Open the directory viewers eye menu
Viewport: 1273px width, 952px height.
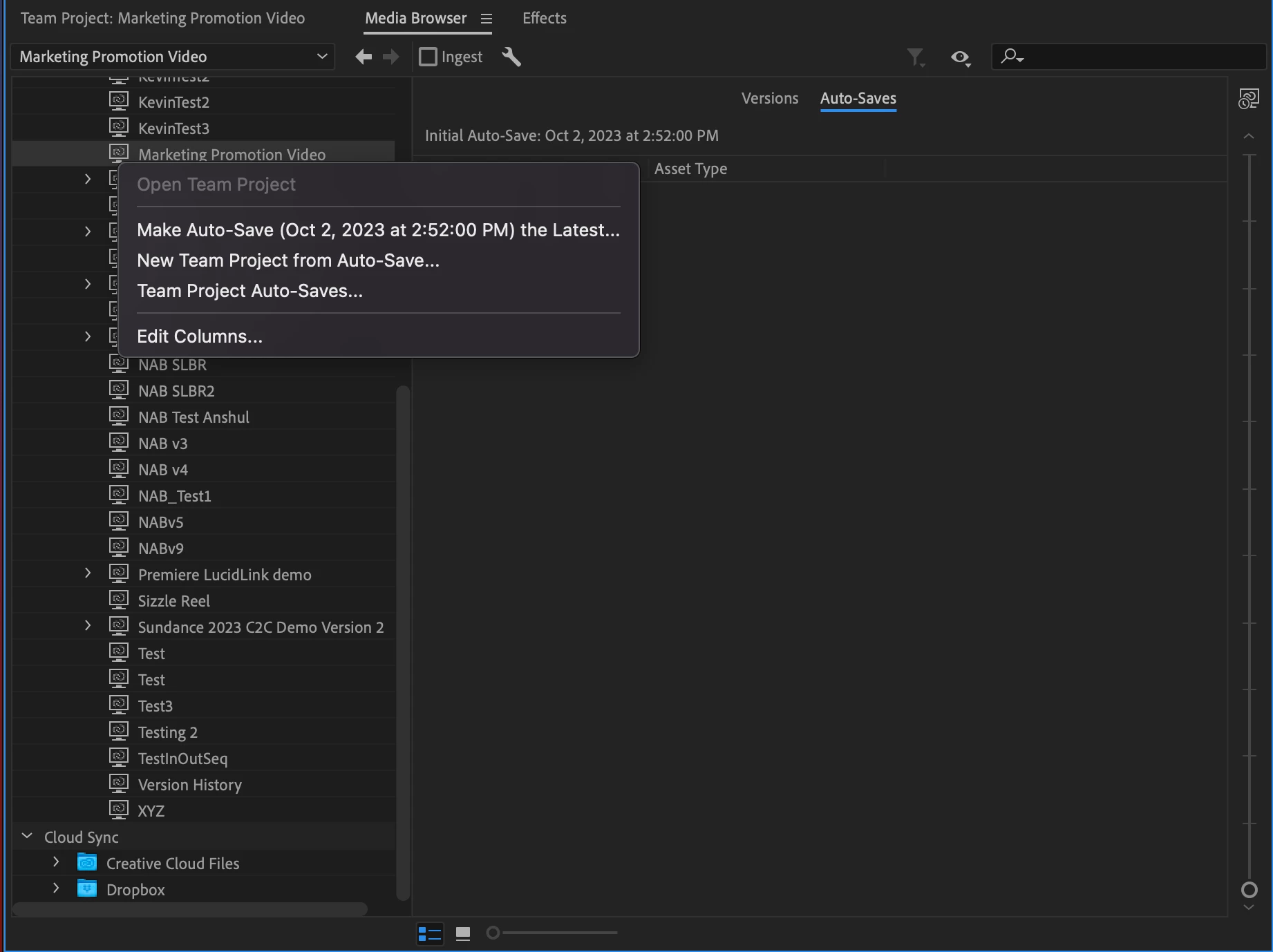pos(961,58)
